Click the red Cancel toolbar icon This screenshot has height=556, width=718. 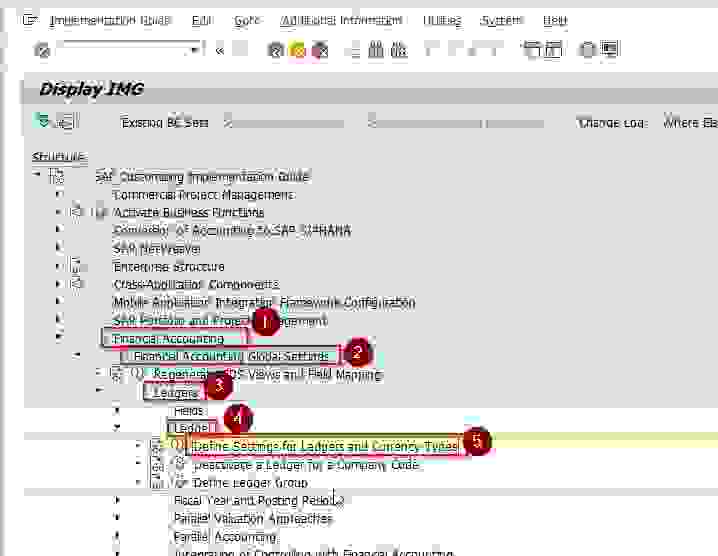click(x=320, y=50)
